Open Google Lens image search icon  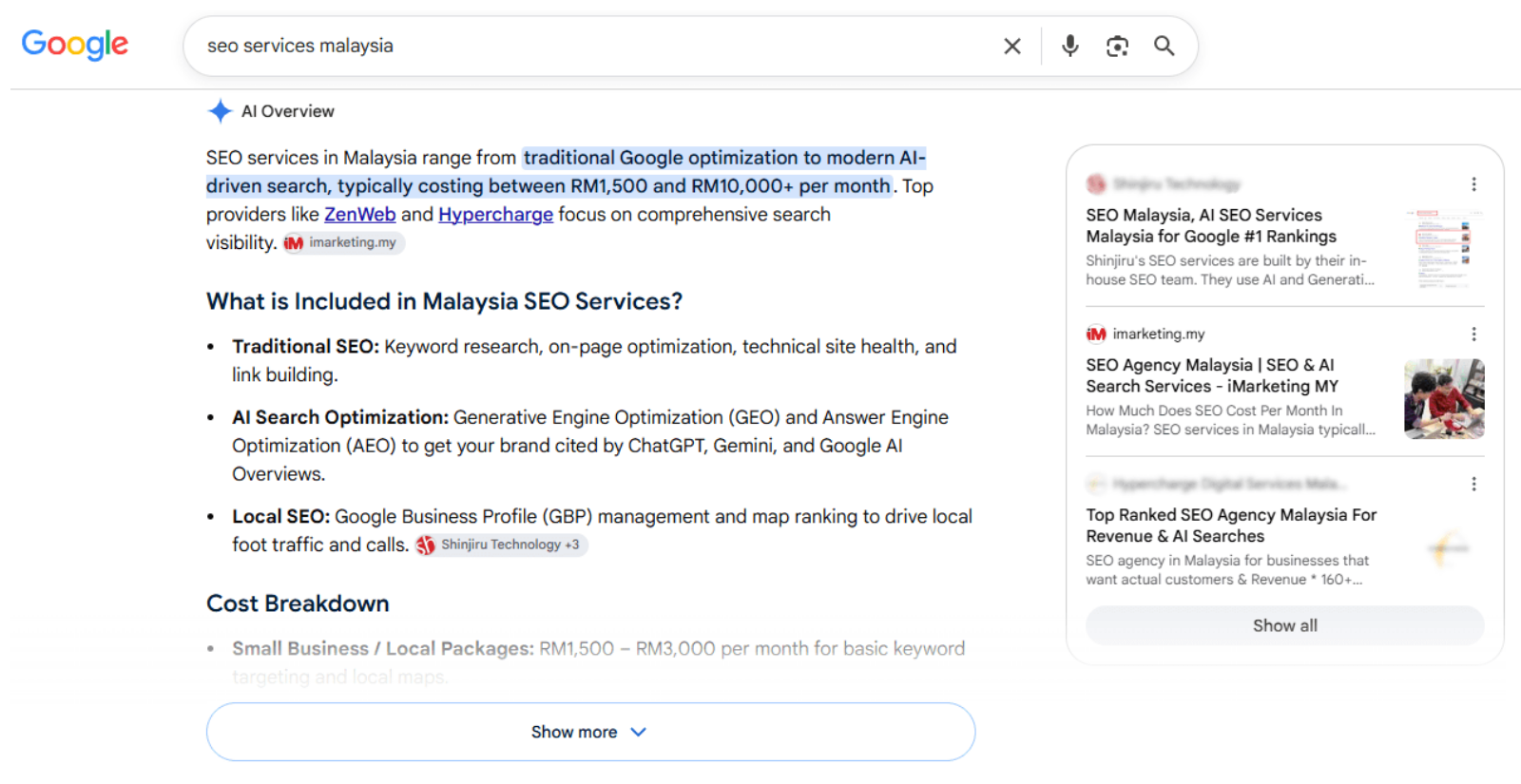[1117, 46]
